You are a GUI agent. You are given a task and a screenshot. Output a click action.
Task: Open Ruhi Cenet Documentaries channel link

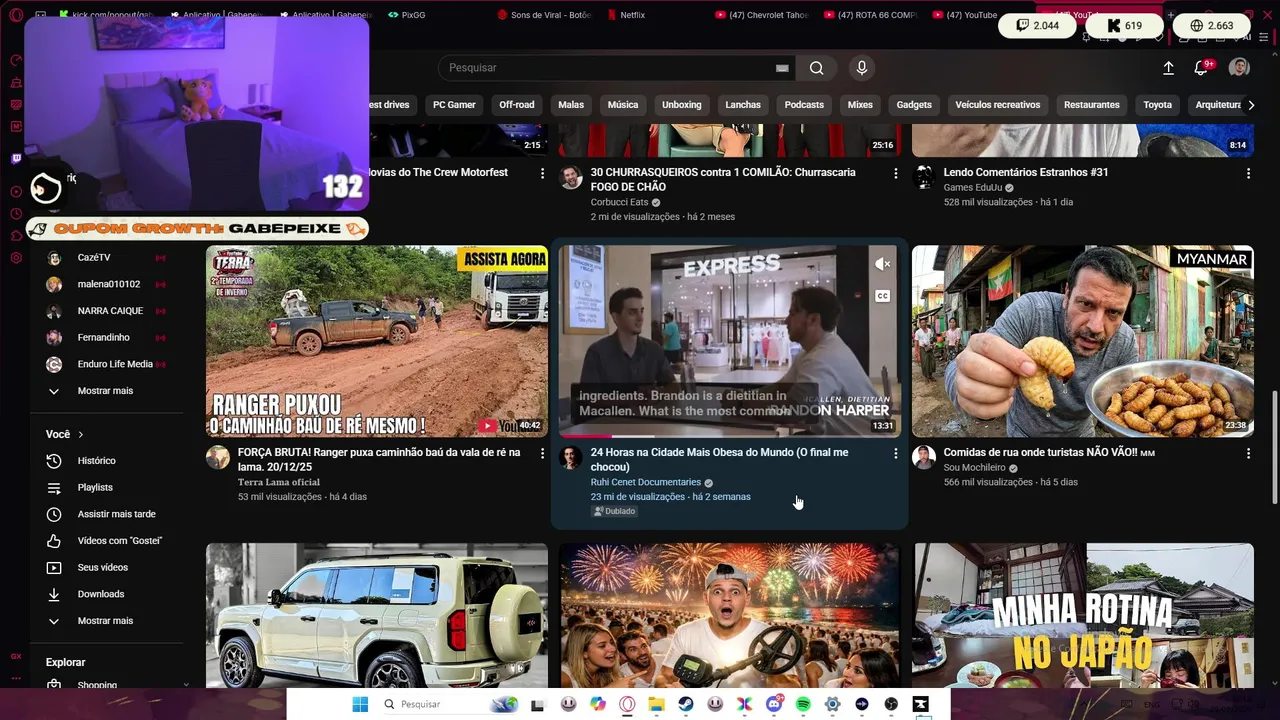[x=645, y=482]
